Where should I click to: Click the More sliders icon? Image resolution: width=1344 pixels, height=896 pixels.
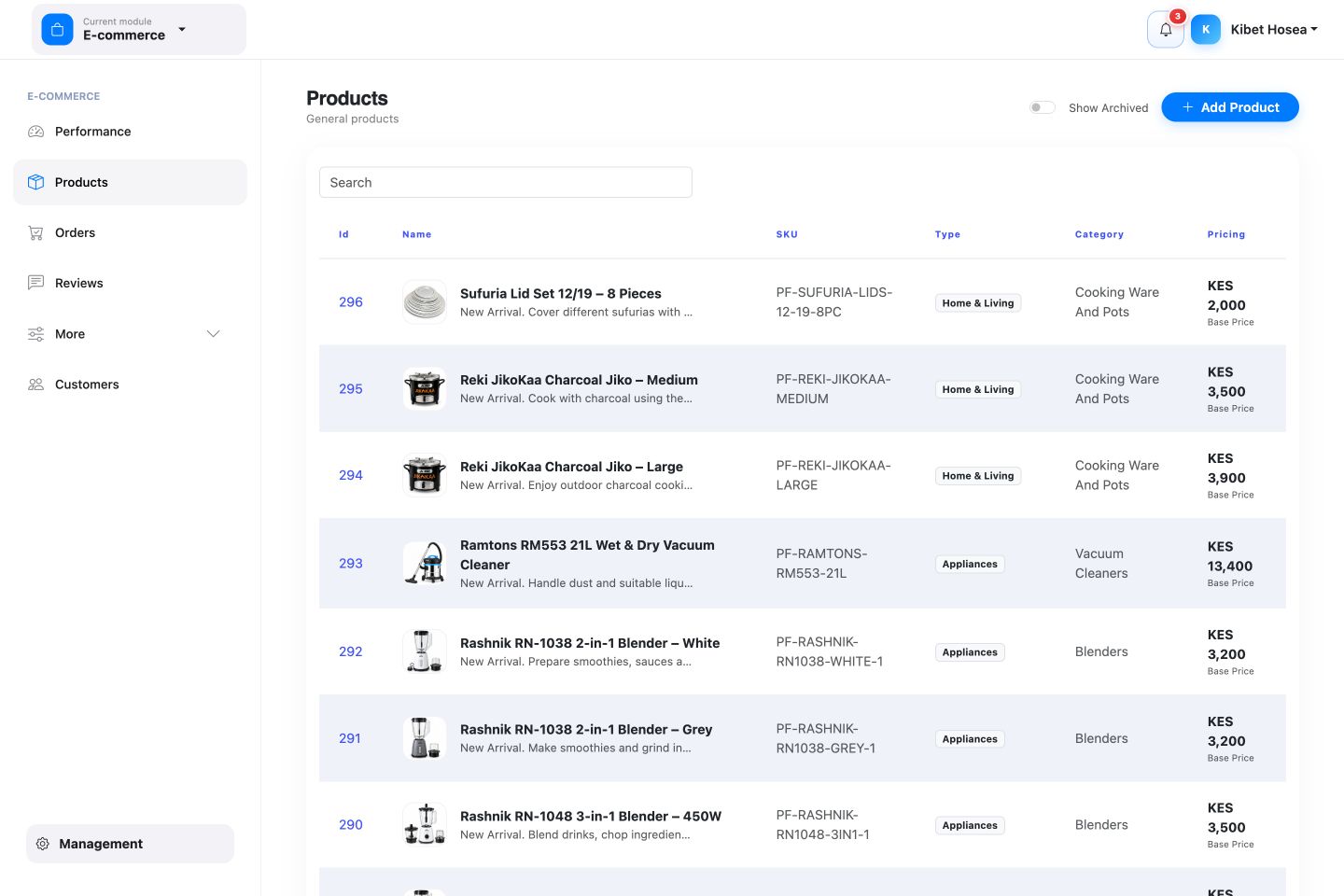[36, 334]
